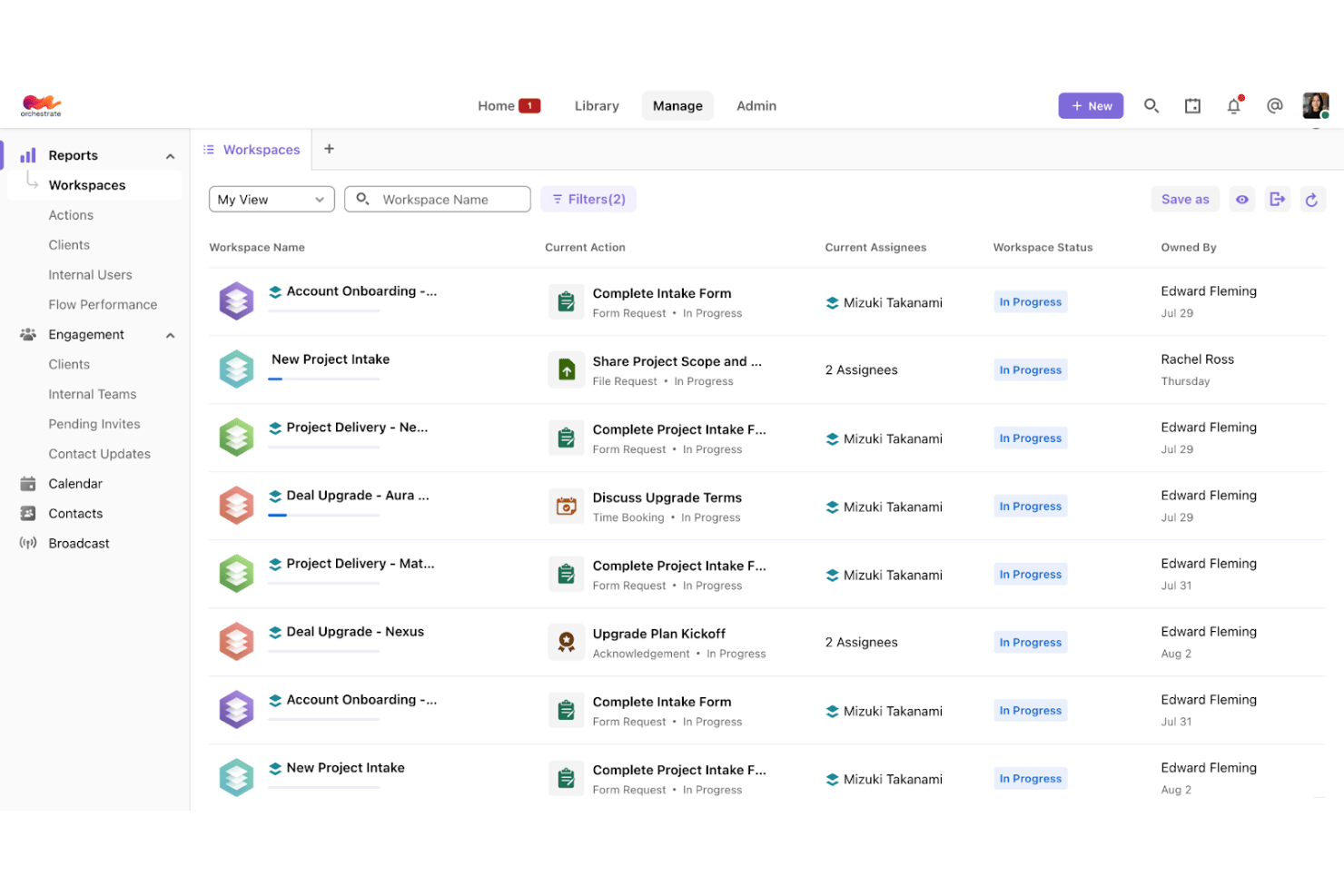Open the Admin tab
This screenshot has width=1344, height=896.
click(x=756, y=106)
